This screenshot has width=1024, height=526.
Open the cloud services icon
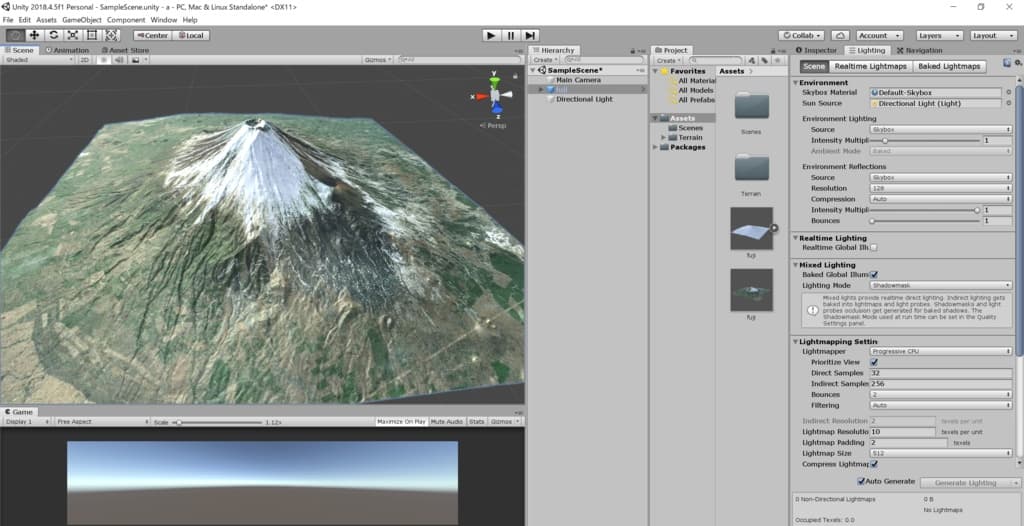(x=840, y=35)
